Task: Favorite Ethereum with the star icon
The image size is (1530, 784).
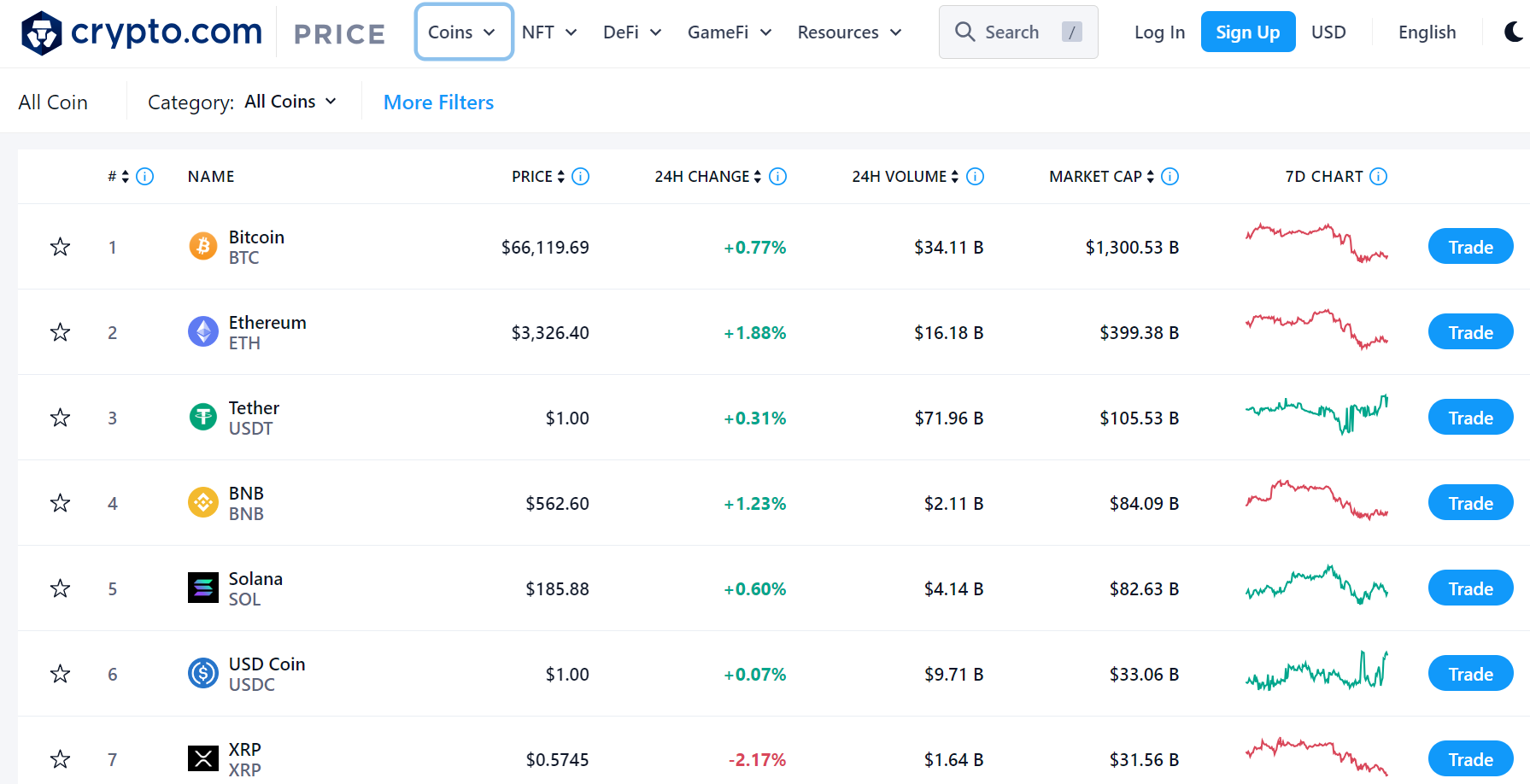Action: tap(60, 332)
